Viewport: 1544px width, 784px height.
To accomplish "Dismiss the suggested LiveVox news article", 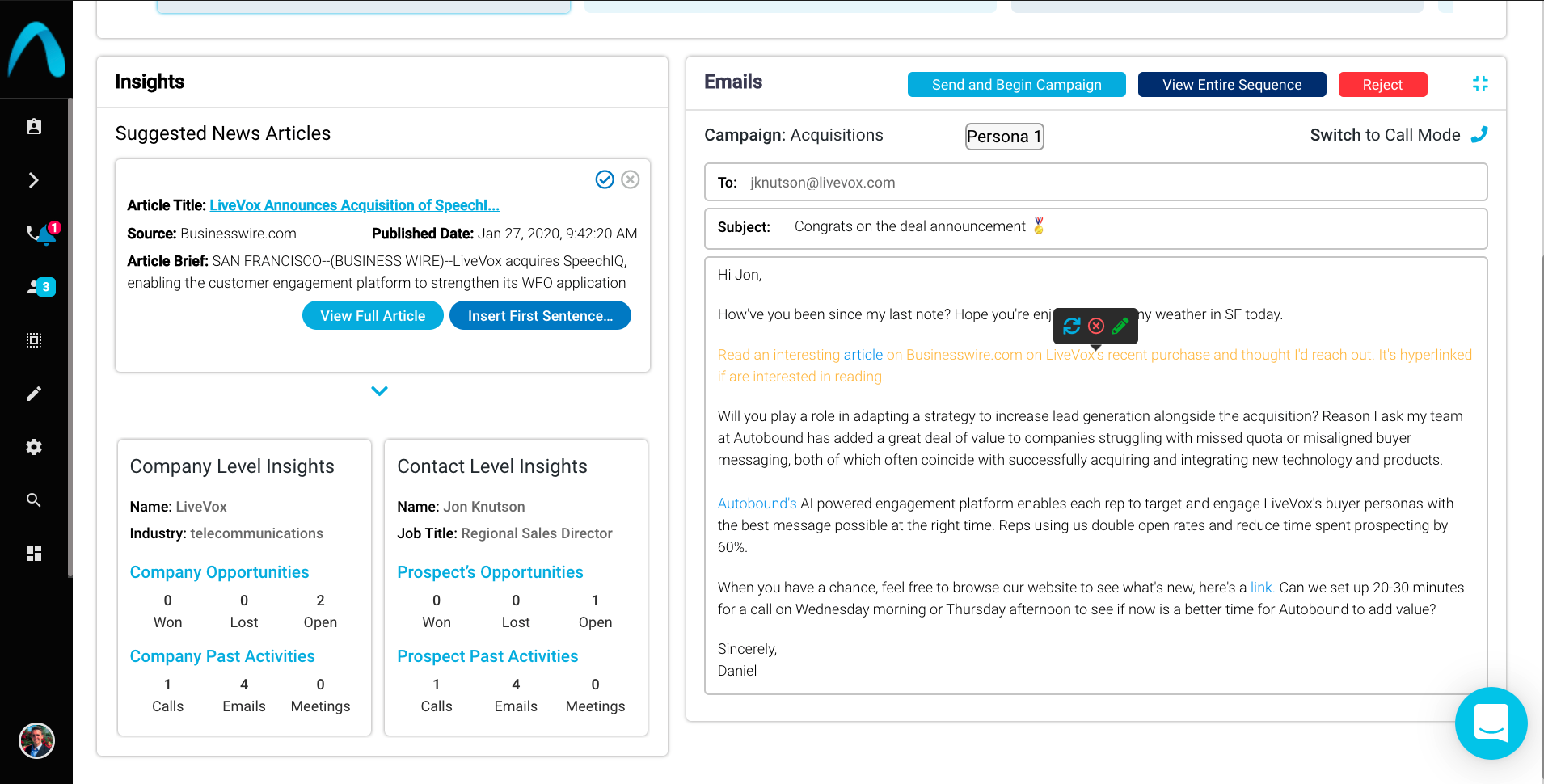I will click(x=631, y=179).
